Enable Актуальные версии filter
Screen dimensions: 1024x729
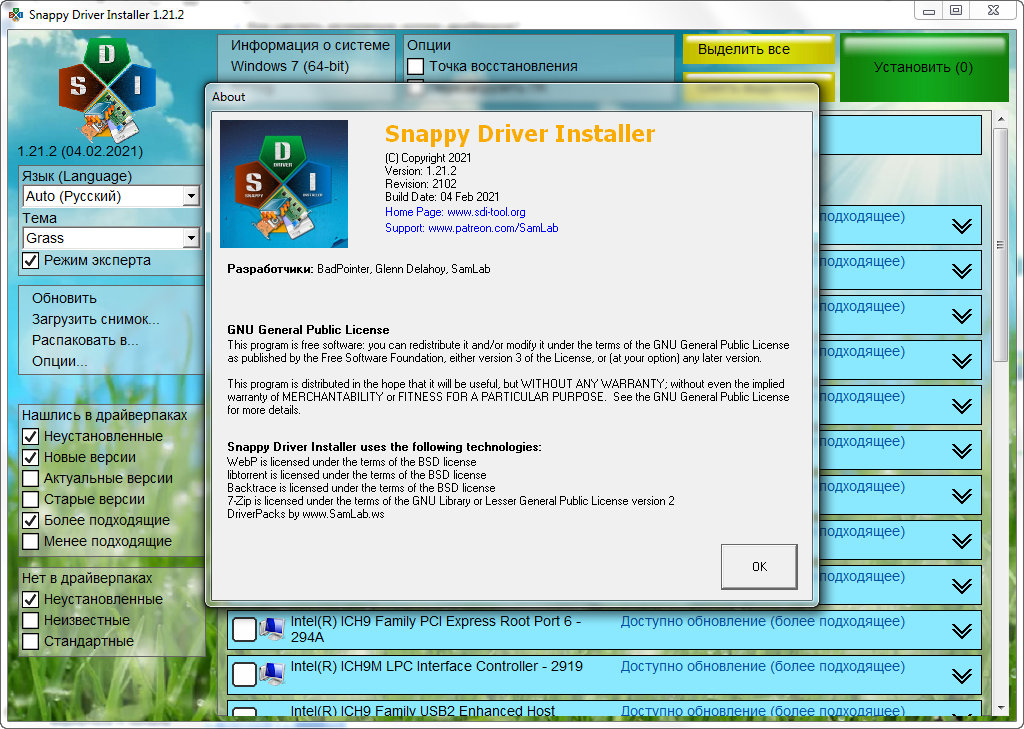click(31, 478)
